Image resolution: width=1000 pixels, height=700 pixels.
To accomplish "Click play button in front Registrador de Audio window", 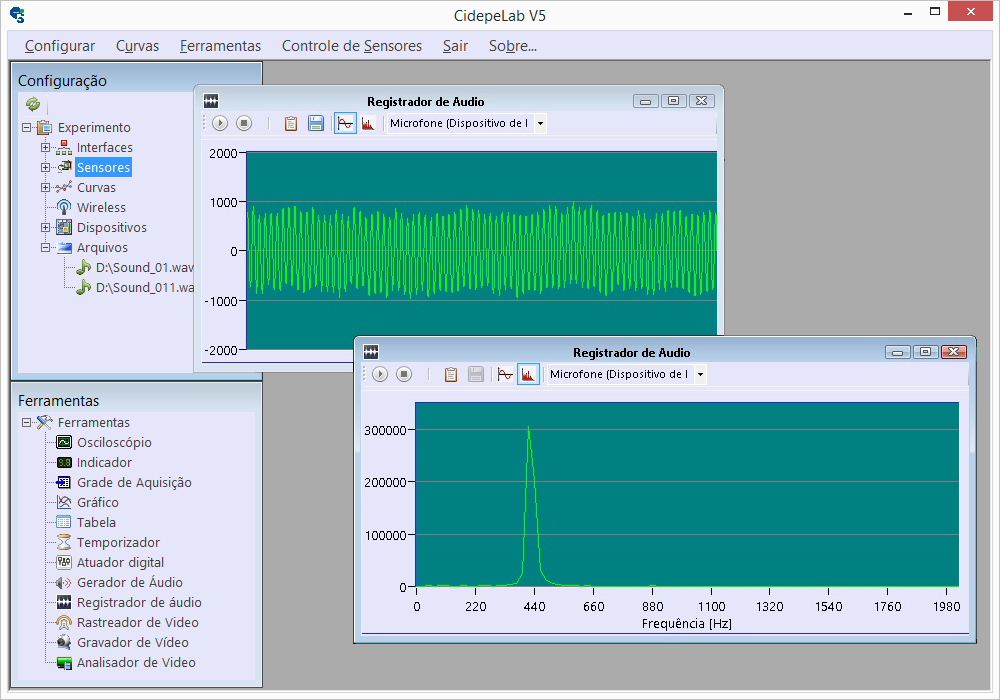I will pyautogui.click(x=380, y=374).
